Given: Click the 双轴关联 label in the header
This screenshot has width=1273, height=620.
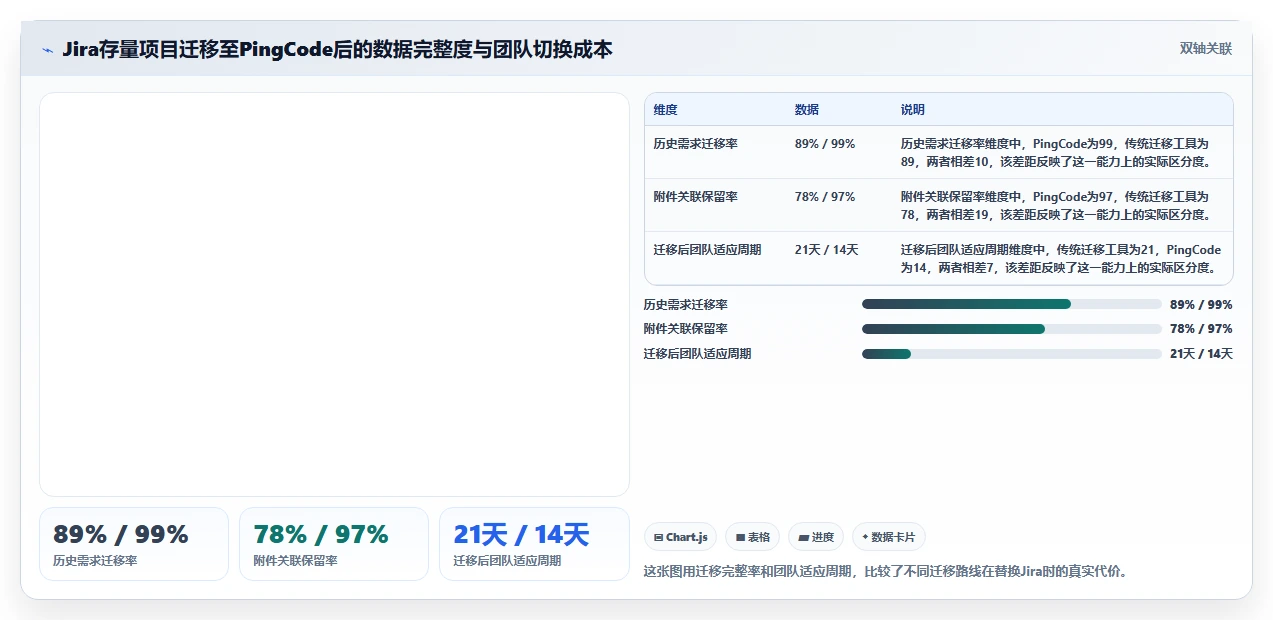Looking at the screenshot, I should pyautogui.click(x=1206, y=49).
